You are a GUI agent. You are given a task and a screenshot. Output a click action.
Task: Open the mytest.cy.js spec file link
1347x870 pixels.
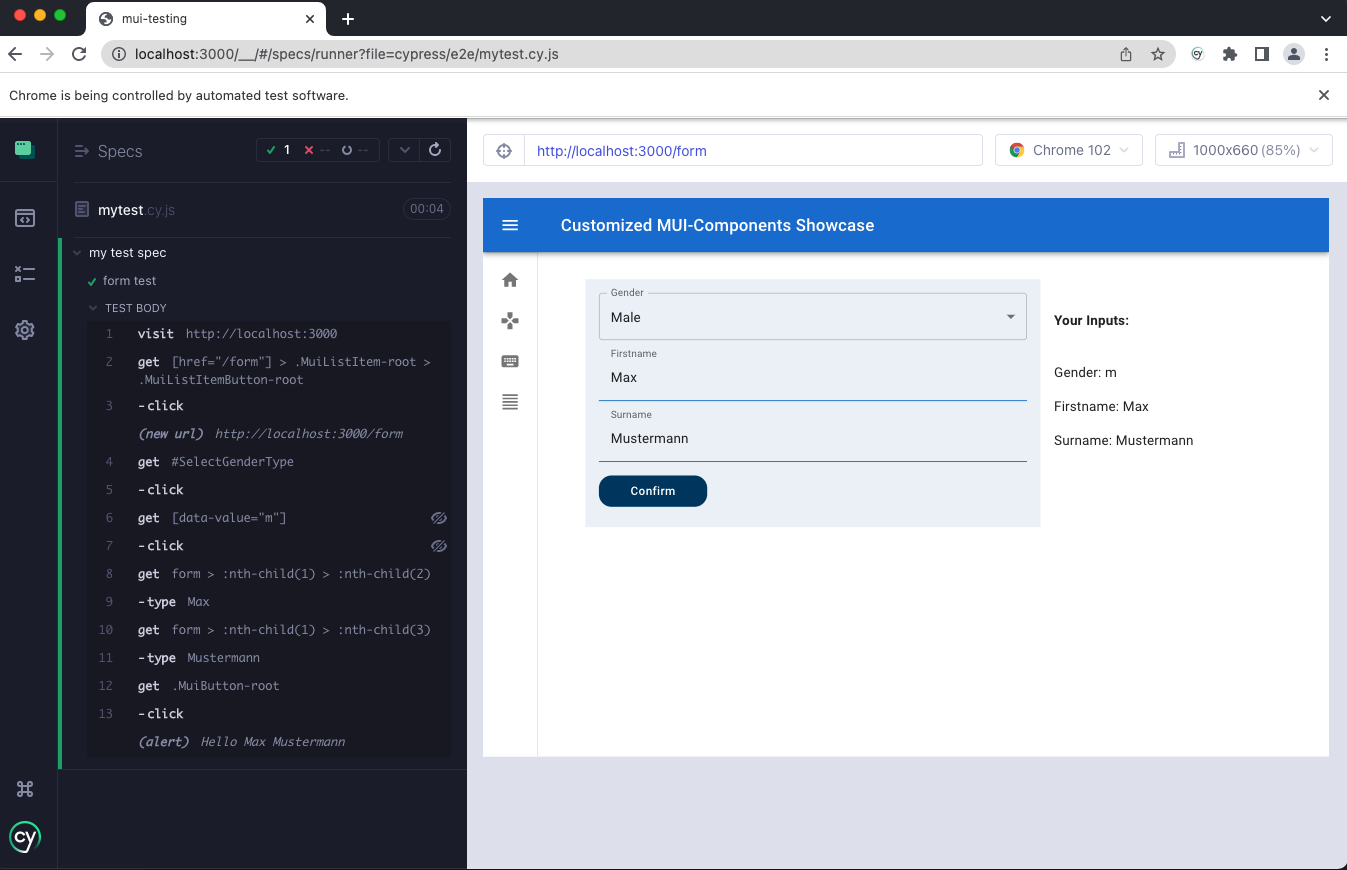coord(137,210)
